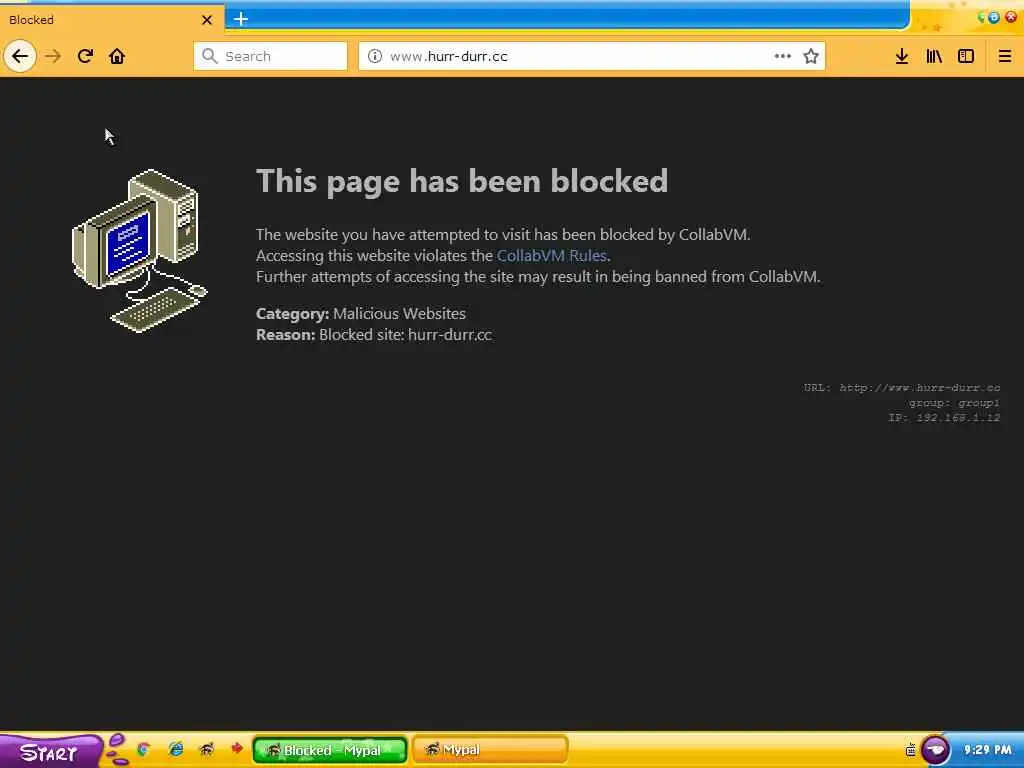
Task: Click the 'IP: 192.168.1.12' text
Action: (944, 417)
